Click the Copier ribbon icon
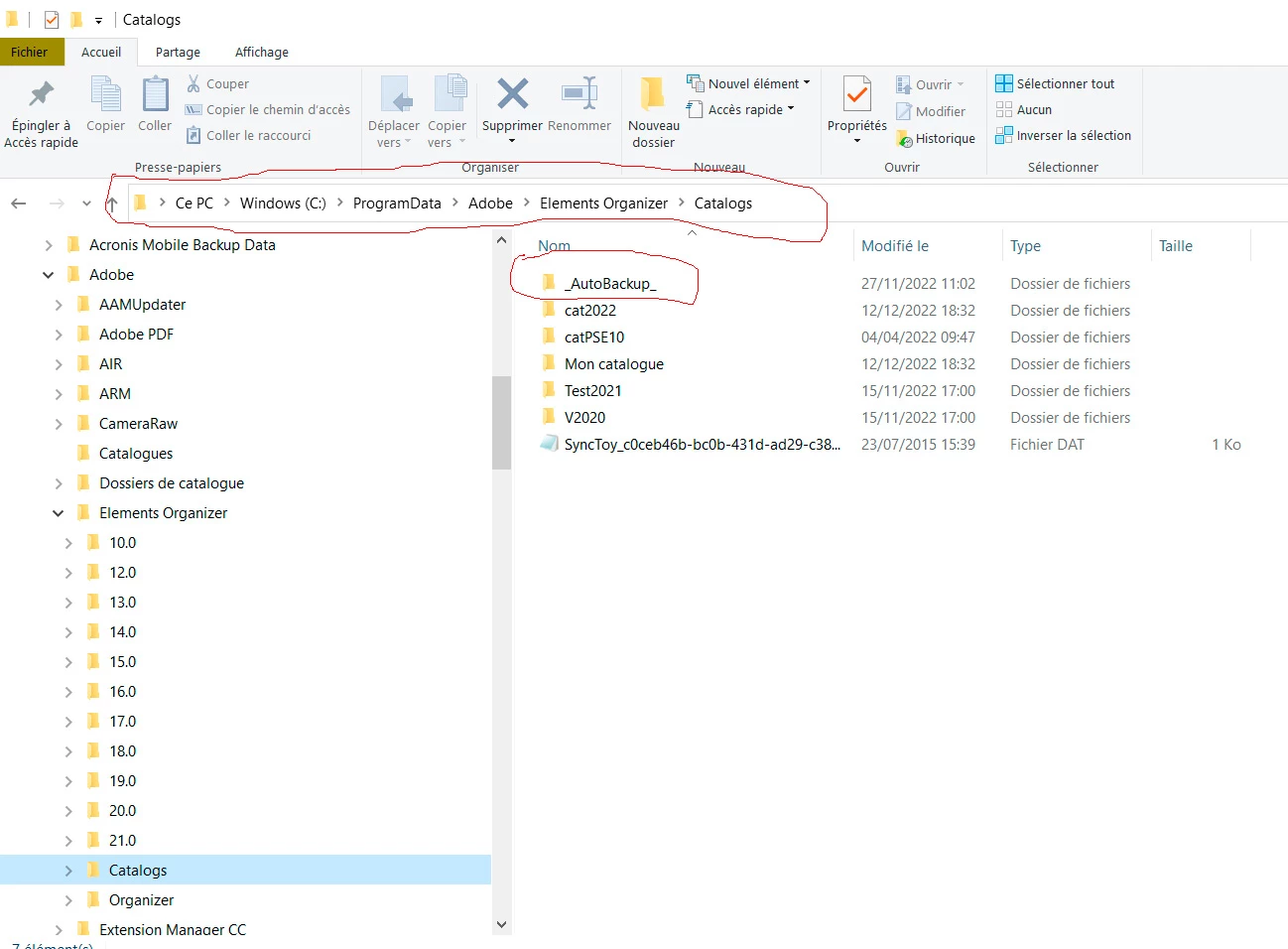The image size is (1288, 949). tap(105, 104)
